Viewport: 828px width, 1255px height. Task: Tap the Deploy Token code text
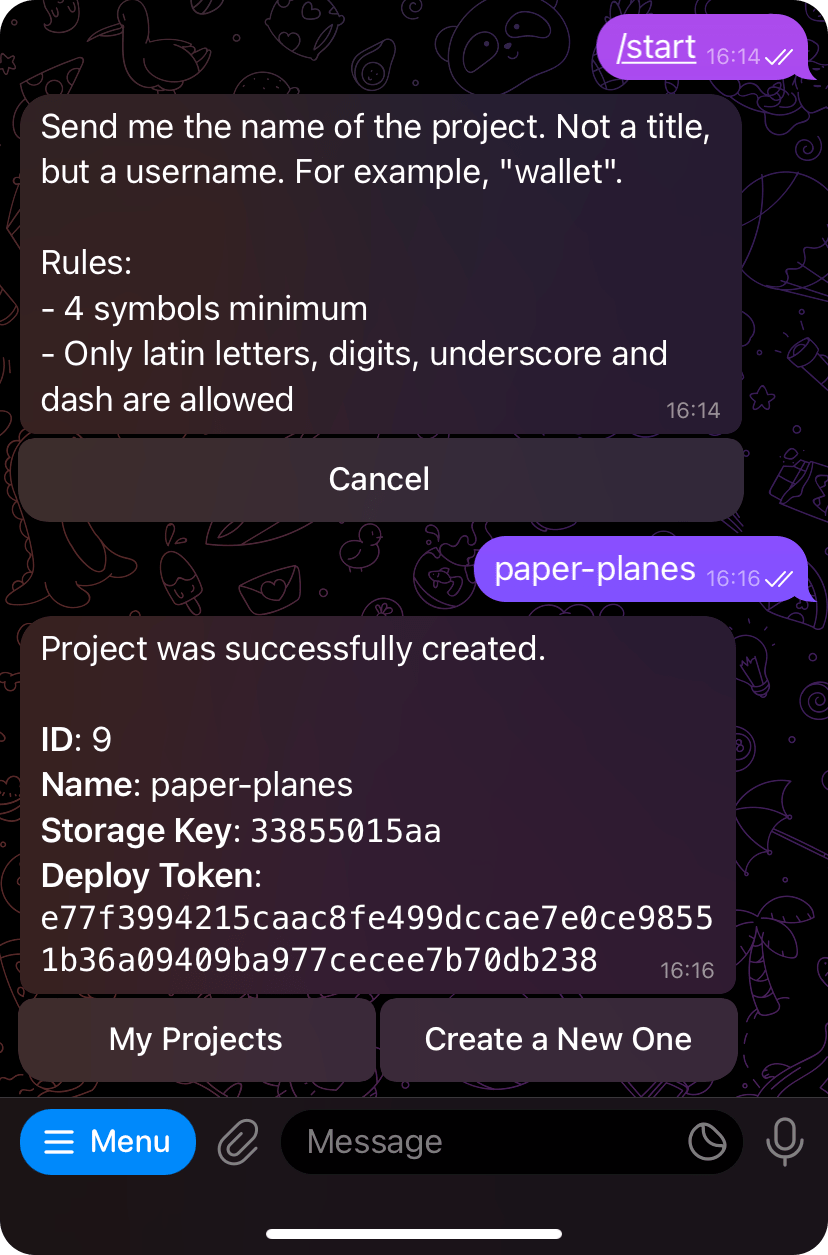(377, 938)
